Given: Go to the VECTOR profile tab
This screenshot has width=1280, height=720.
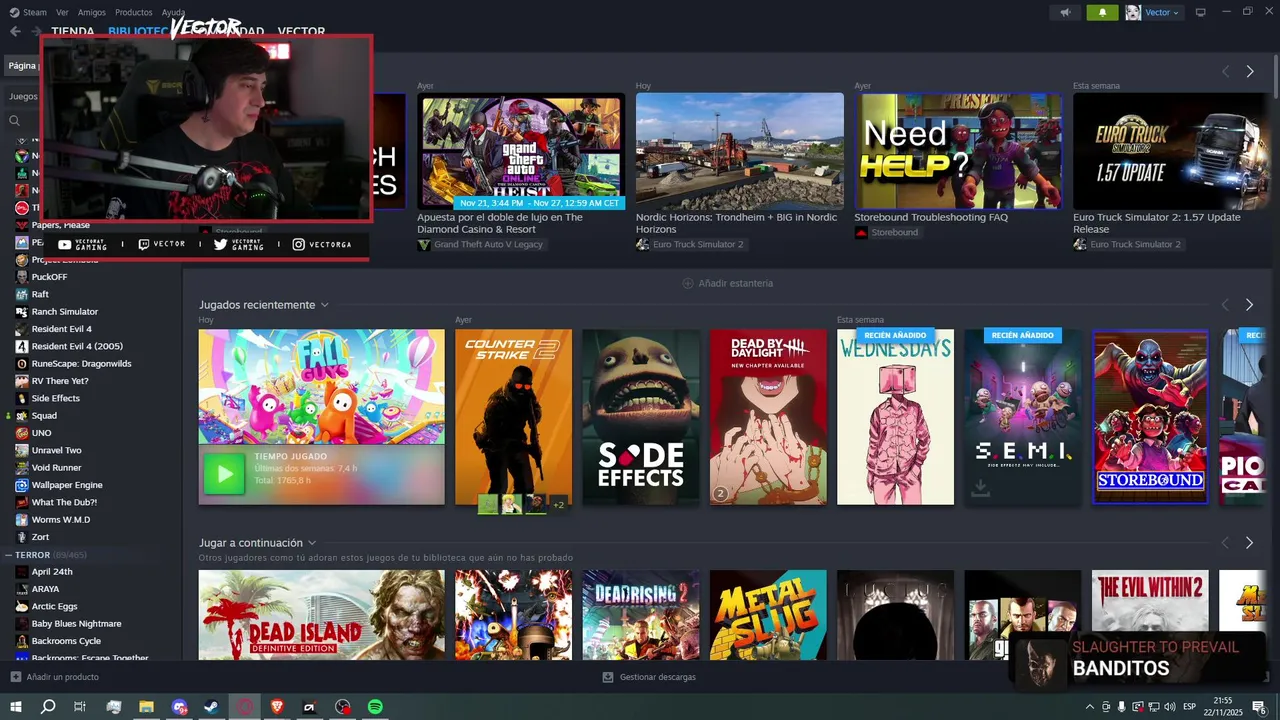Looking at the screenshot, I should 301,31.
